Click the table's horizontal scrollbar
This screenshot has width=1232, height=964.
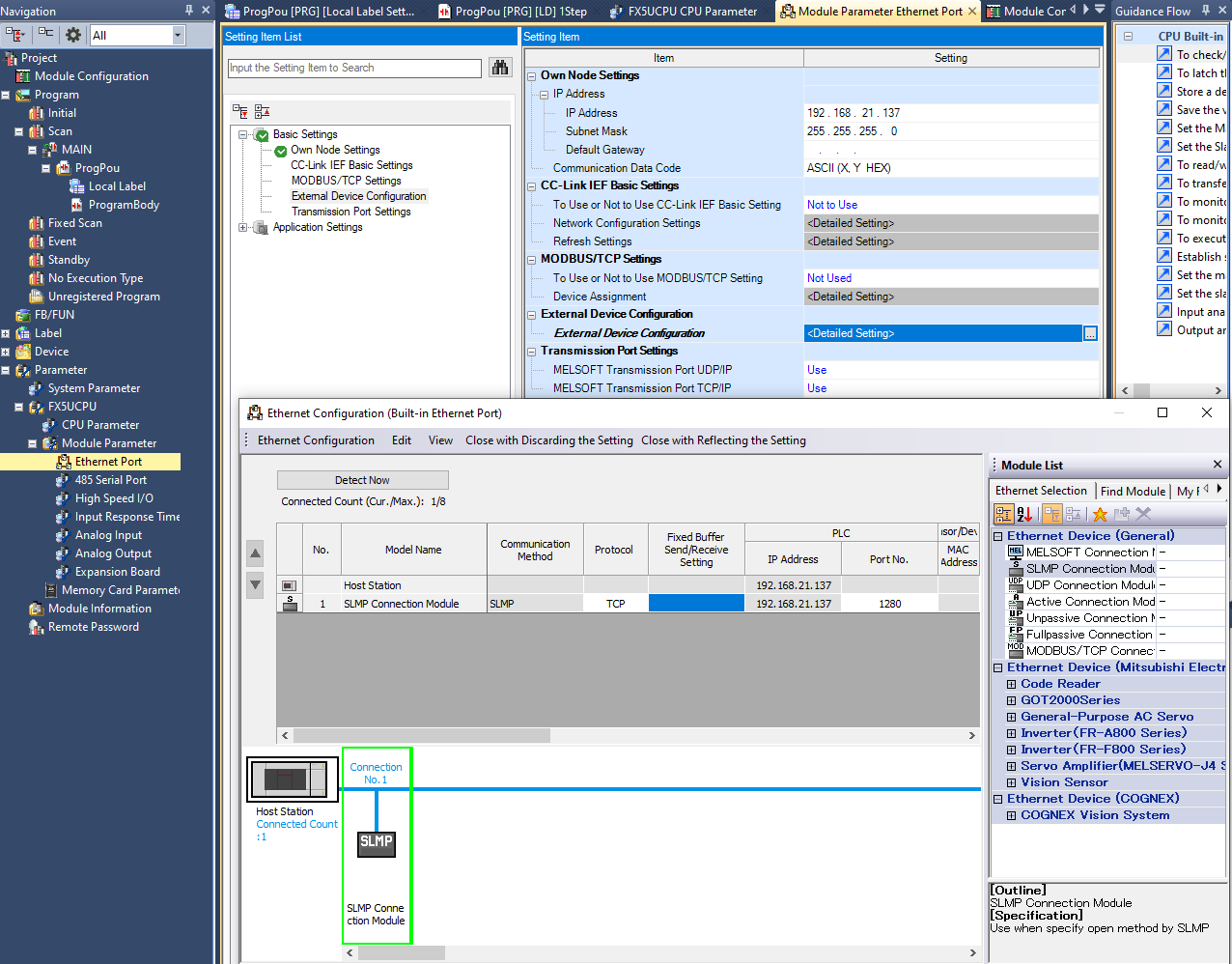[628, 735]
